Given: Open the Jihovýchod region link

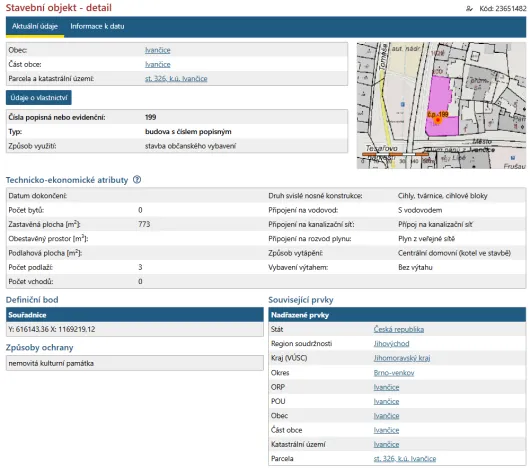Looking at the screenshot, I should (x=391, y=343).
